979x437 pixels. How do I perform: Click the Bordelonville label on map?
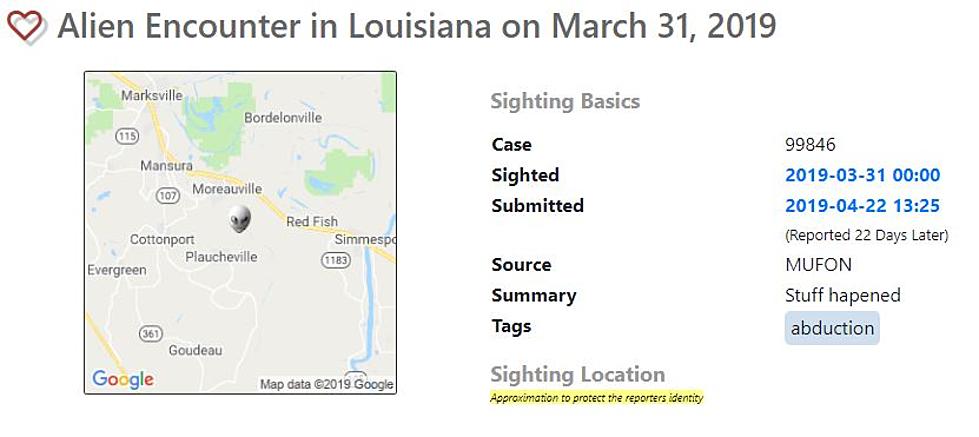(283, 117)
